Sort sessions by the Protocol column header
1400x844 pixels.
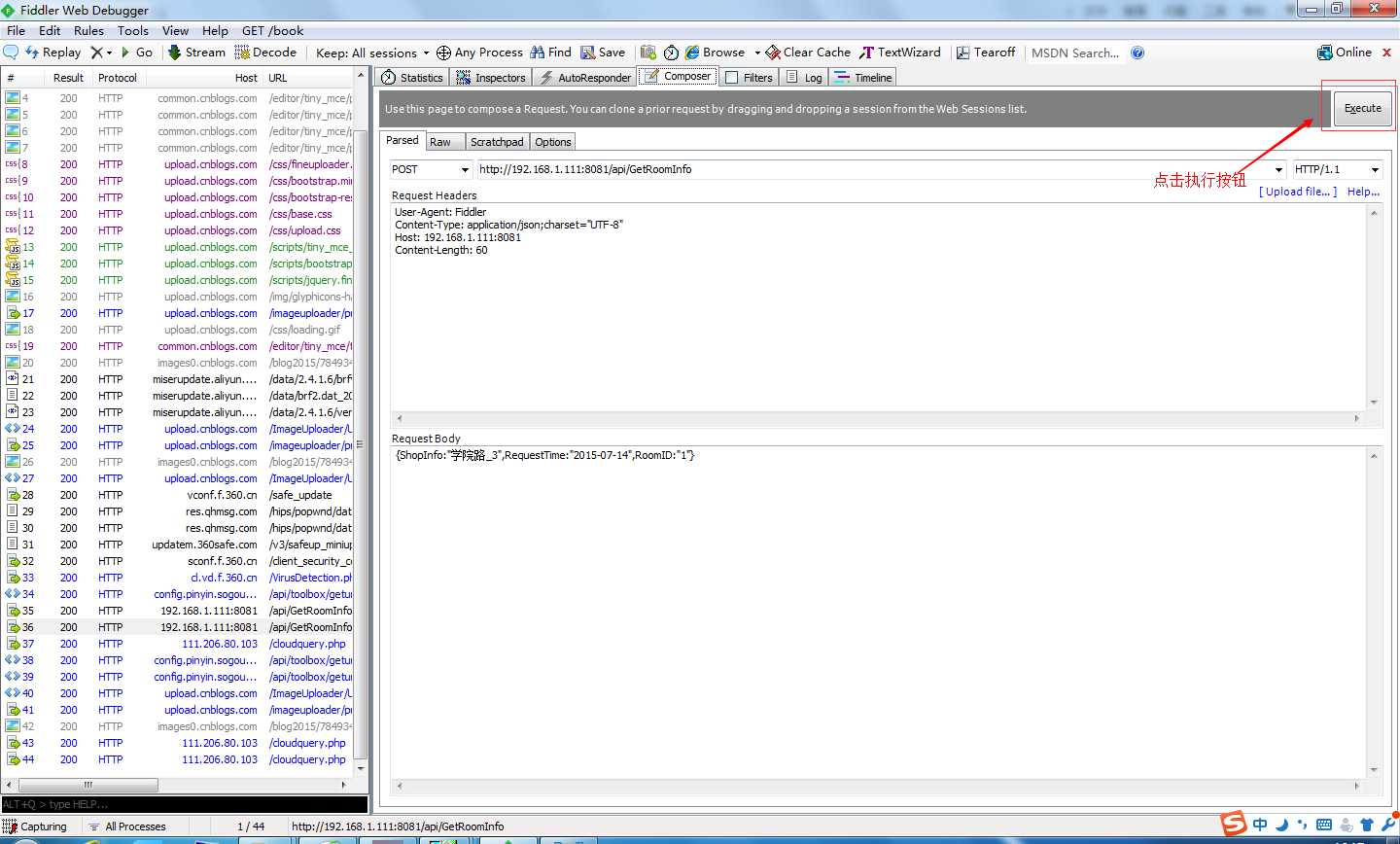pos(118,78)
